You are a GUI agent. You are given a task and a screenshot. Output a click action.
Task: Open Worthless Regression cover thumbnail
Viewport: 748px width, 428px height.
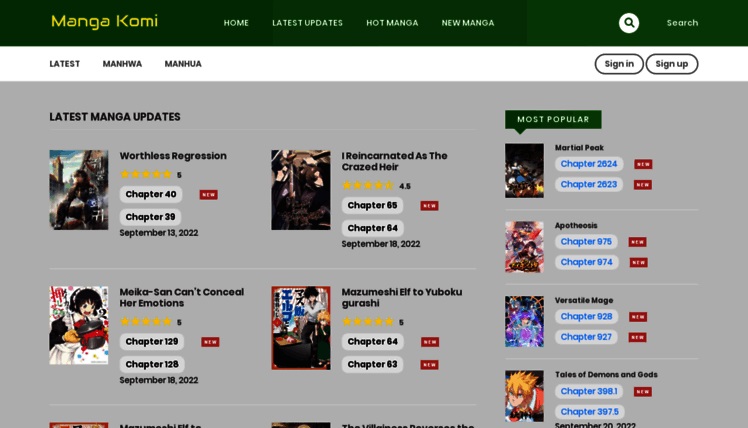[79, 190]
